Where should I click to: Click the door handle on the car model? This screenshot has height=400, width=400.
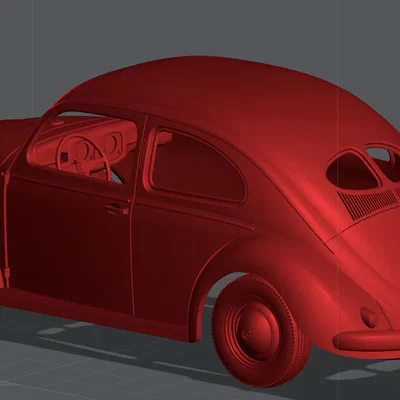(117, 210)
